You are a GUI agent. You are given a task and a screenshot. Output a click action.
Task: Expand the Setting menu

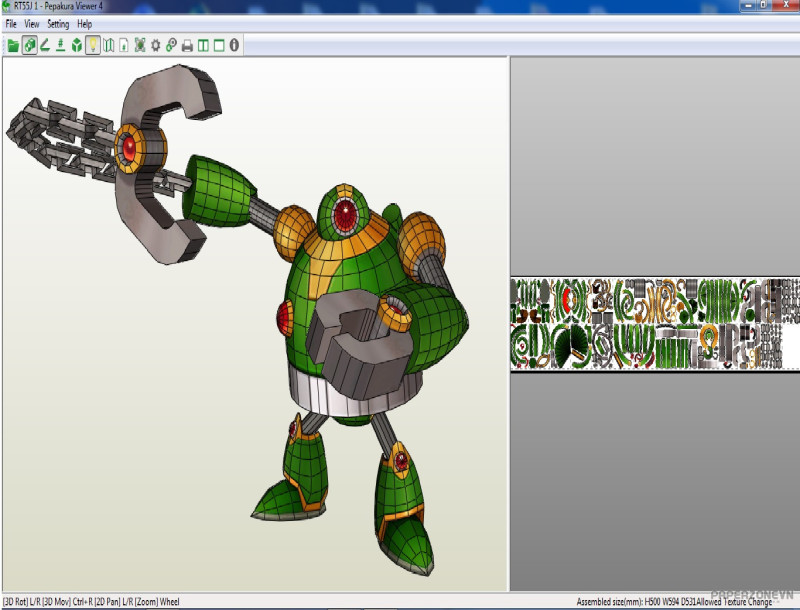pos(58,23)
